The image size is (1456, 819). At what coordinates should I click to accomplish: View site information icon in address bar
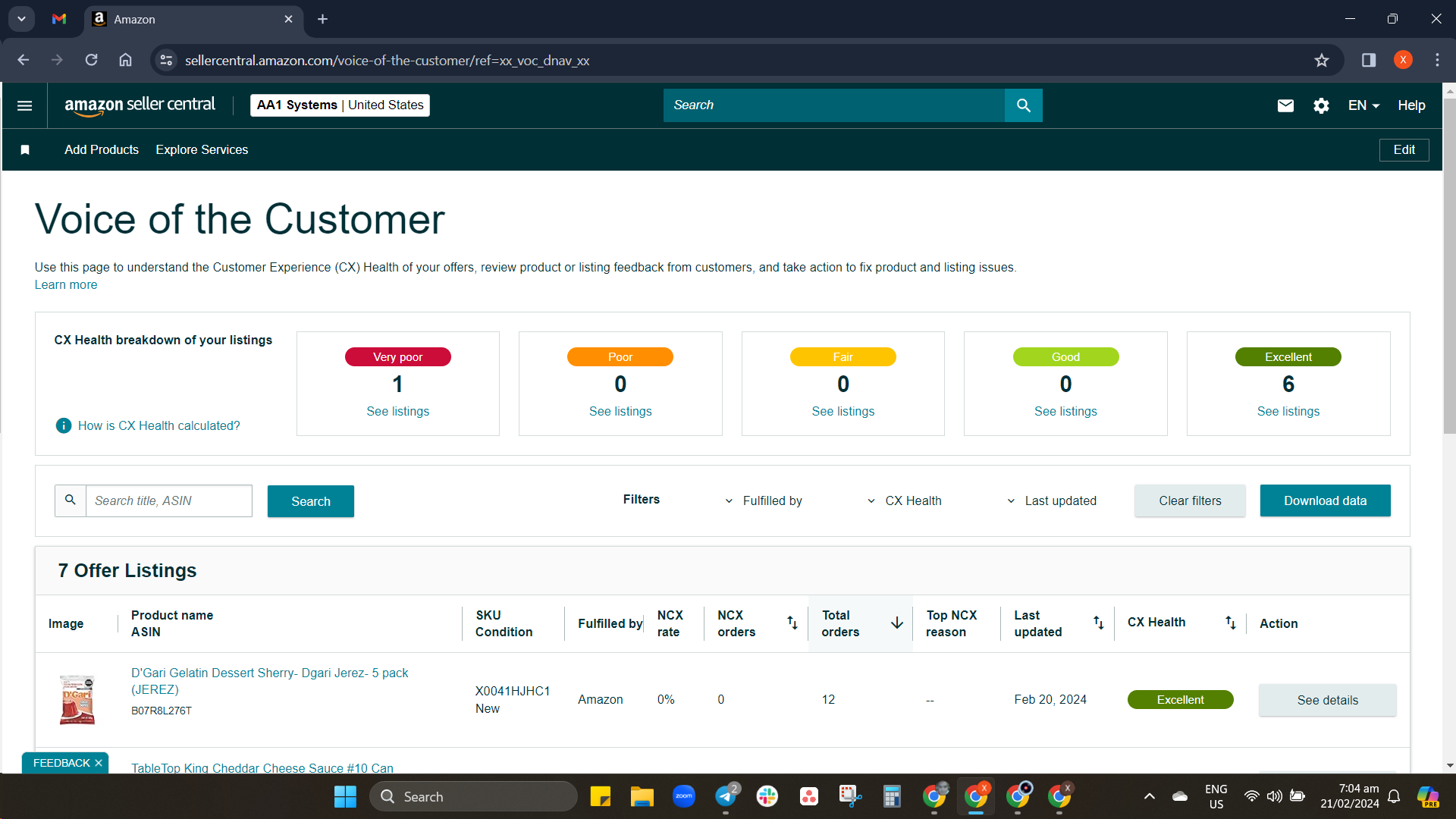(166, 60)
